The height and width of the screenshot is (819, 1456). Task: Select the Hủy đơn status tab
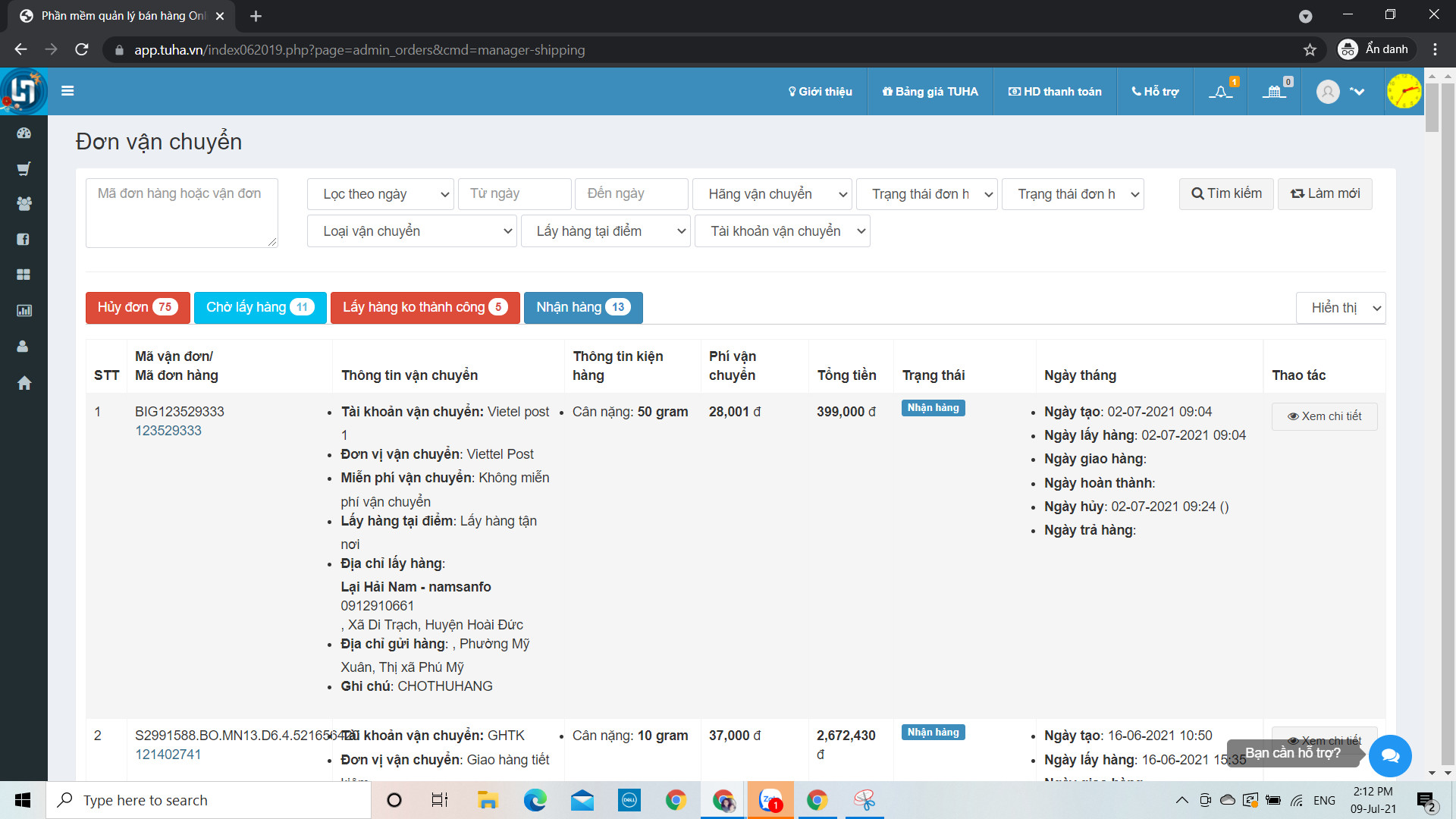click(x=137, y=307)
